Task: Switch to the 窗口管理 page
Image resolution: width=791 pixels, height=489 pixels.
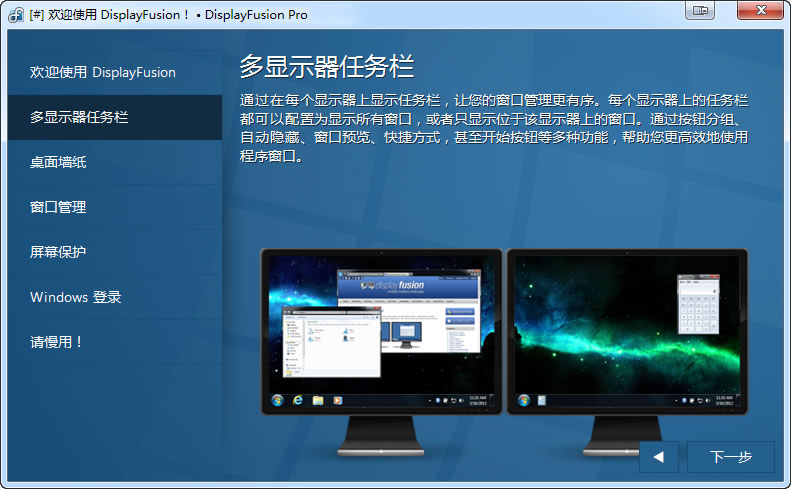Action: pyautogui.click(x=115, y=207)
